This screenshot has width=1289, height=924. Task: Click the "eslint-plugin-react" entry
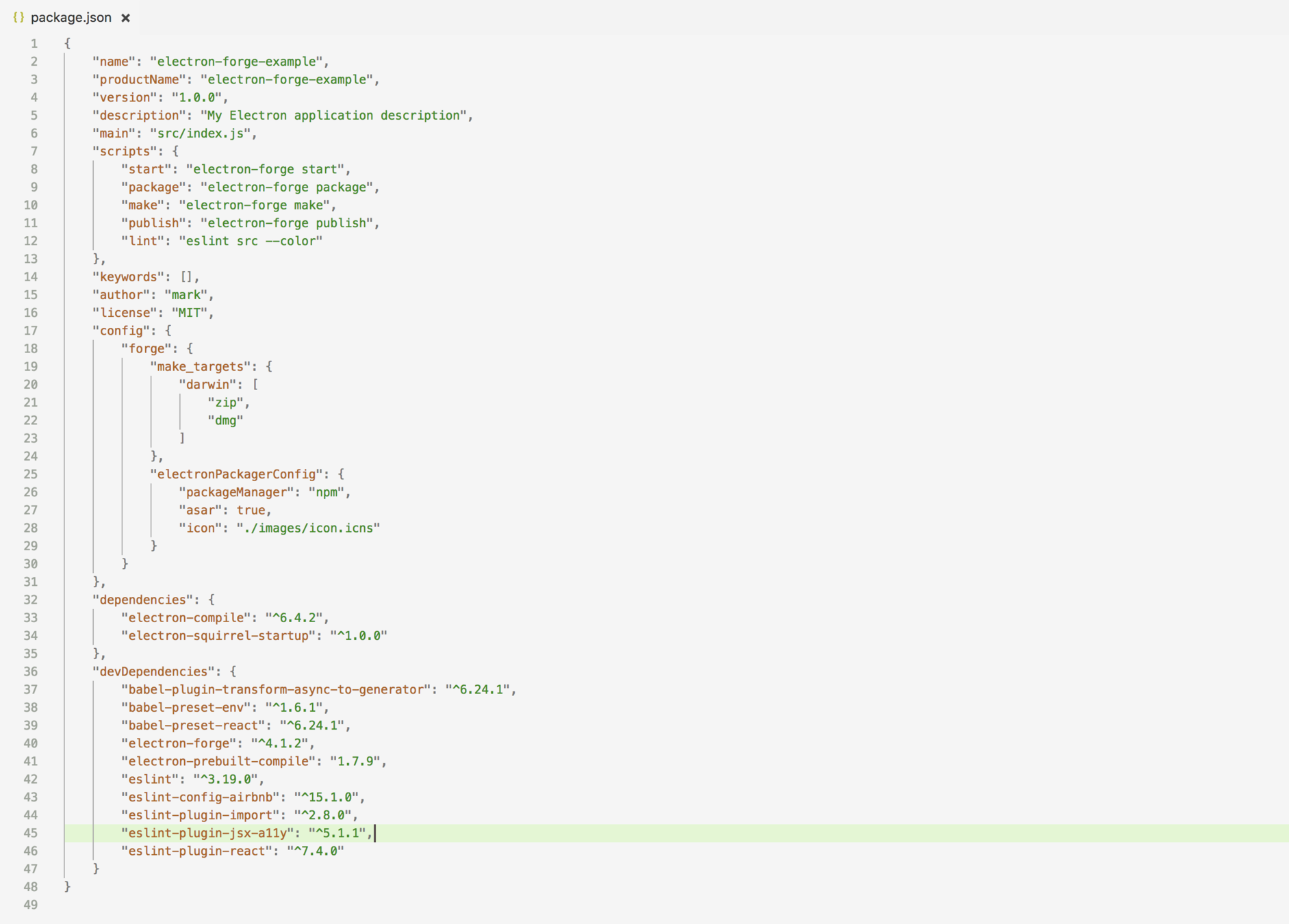(x=196, y=851)
